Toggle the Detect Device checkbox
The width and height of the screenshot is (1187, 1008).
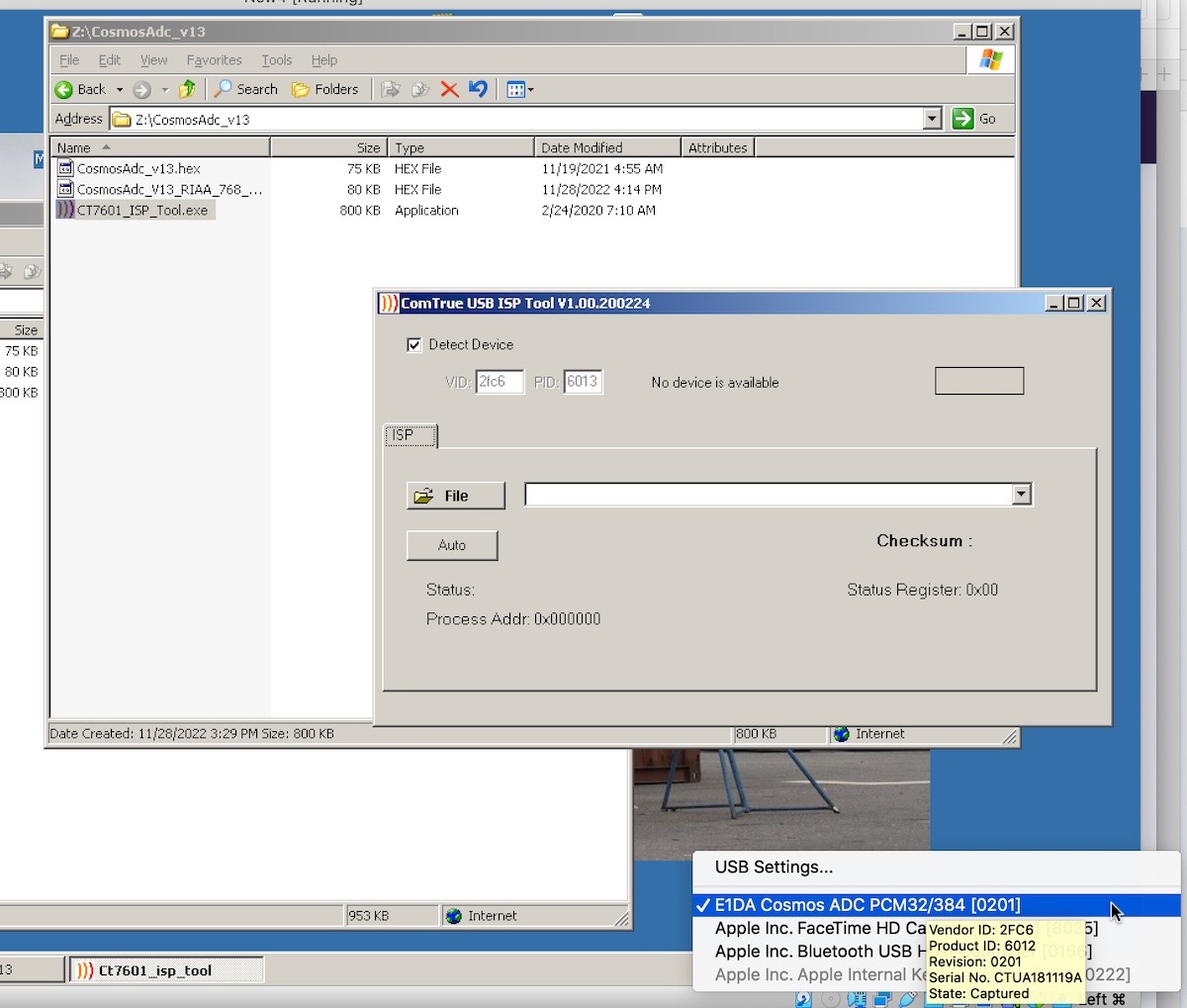pos(414,345)
